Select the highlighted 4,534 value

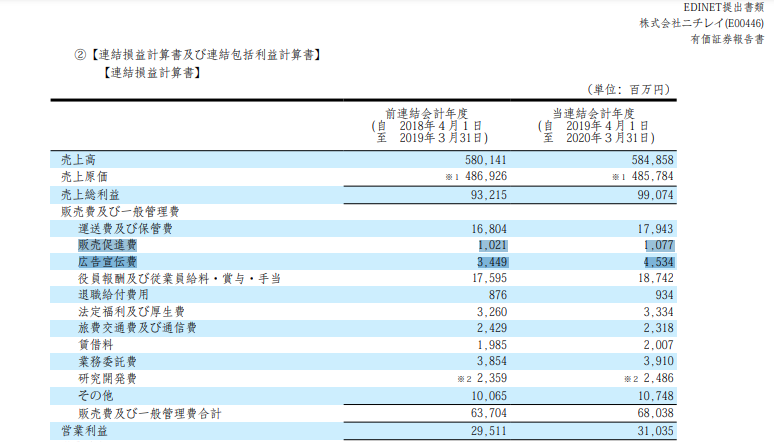(659, 262)
